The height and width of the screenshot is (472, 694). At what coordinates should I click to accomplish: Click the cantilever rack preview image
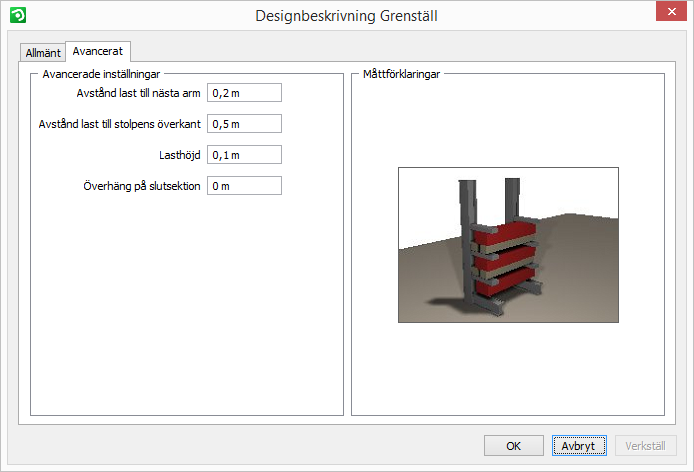pyautogui.click(x=508, y=245)
